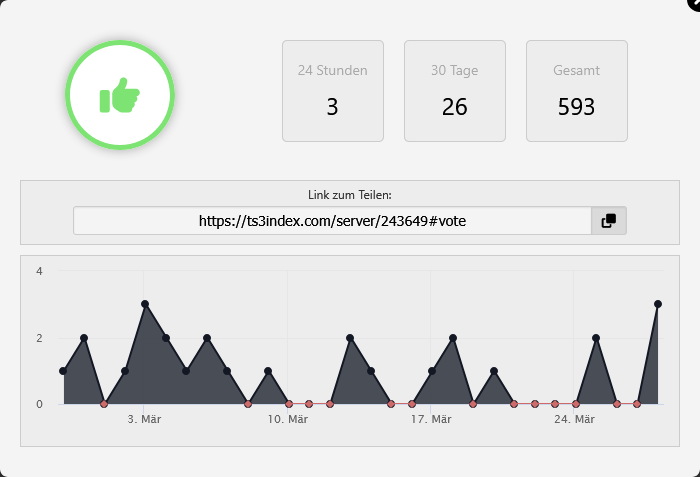Click the '24. Mär' axis label

coord(575,419)
